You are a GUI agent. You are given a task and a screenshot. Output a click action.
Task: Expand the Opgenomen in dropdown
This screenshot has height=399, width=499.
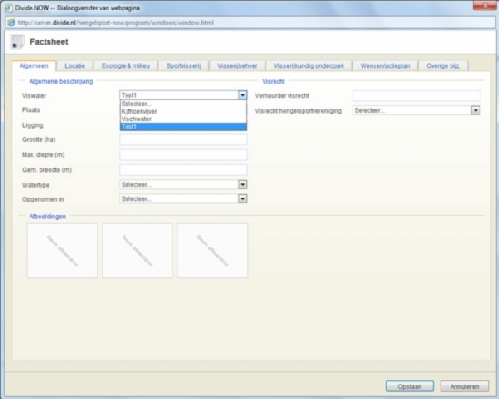tap(242, 199)
